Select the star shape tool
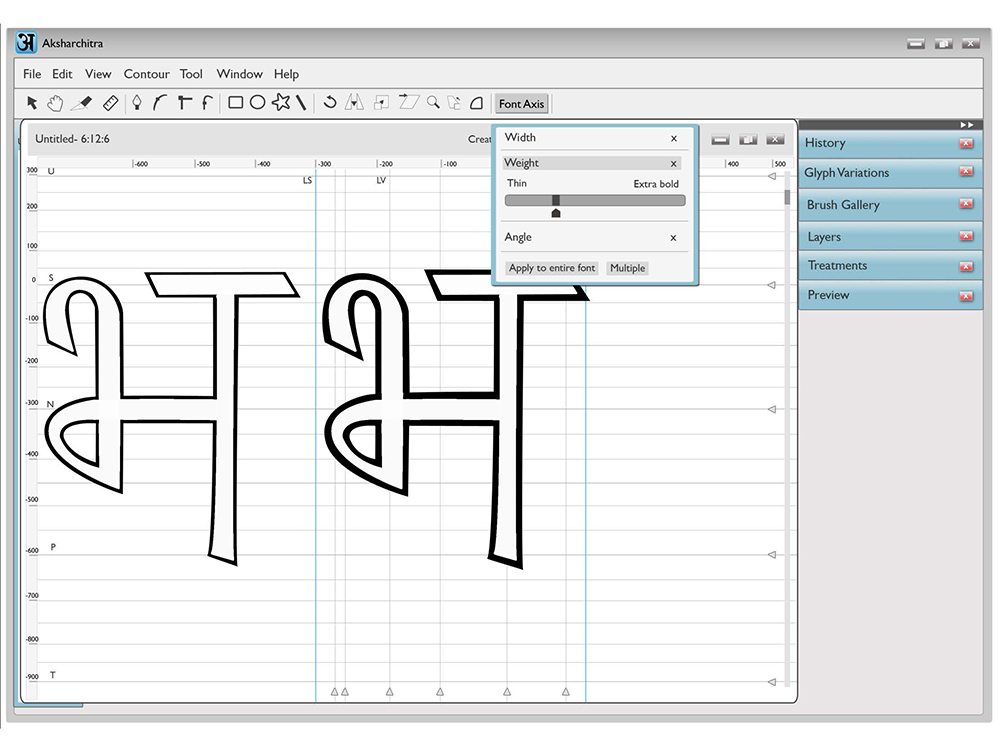 point(281,102)
